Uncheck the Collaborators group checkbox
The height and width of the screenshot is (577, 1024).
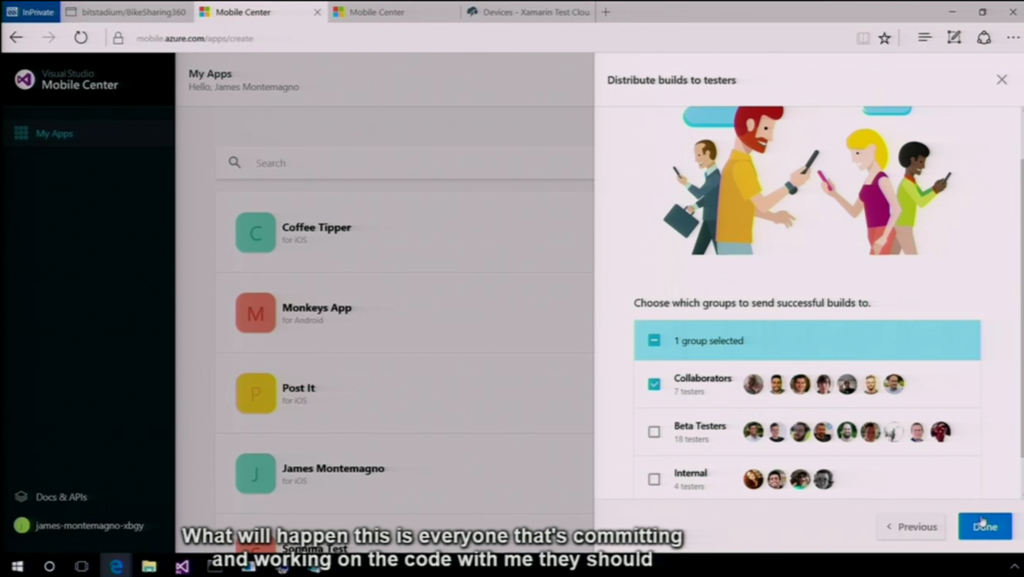pyautogui.click(x=654, y=384)
